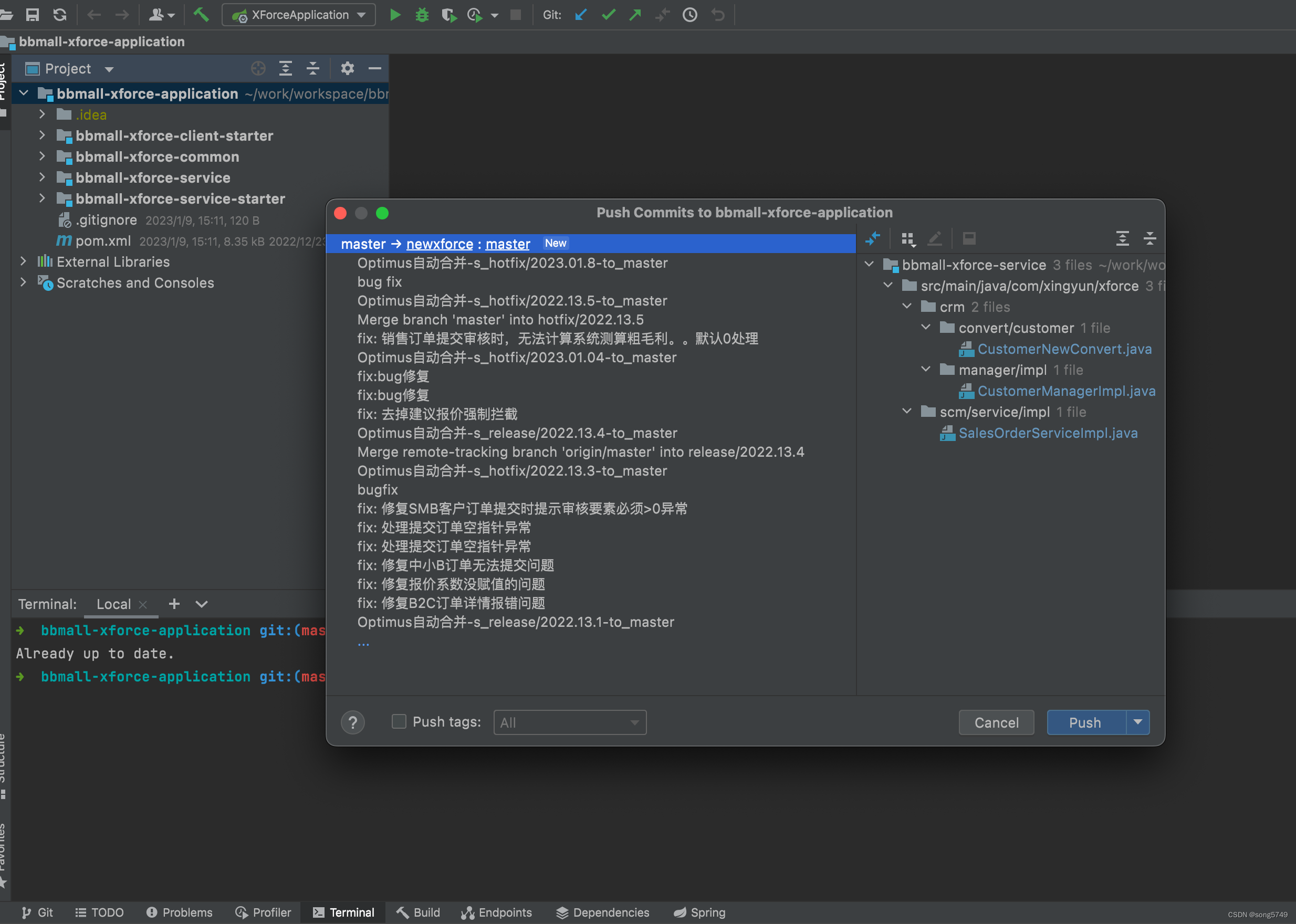The image size is (1296, 924).
Task: Click the Git commit checkmark icon
Action: (608, 15)
